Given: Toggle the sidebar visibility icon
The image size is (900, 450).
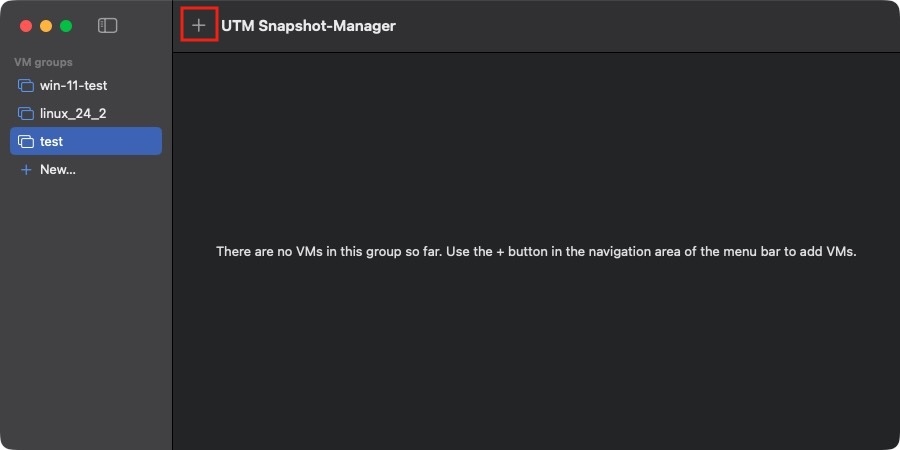Looking at the screenshot, I should pyautogui.click(x=108, y=26).
